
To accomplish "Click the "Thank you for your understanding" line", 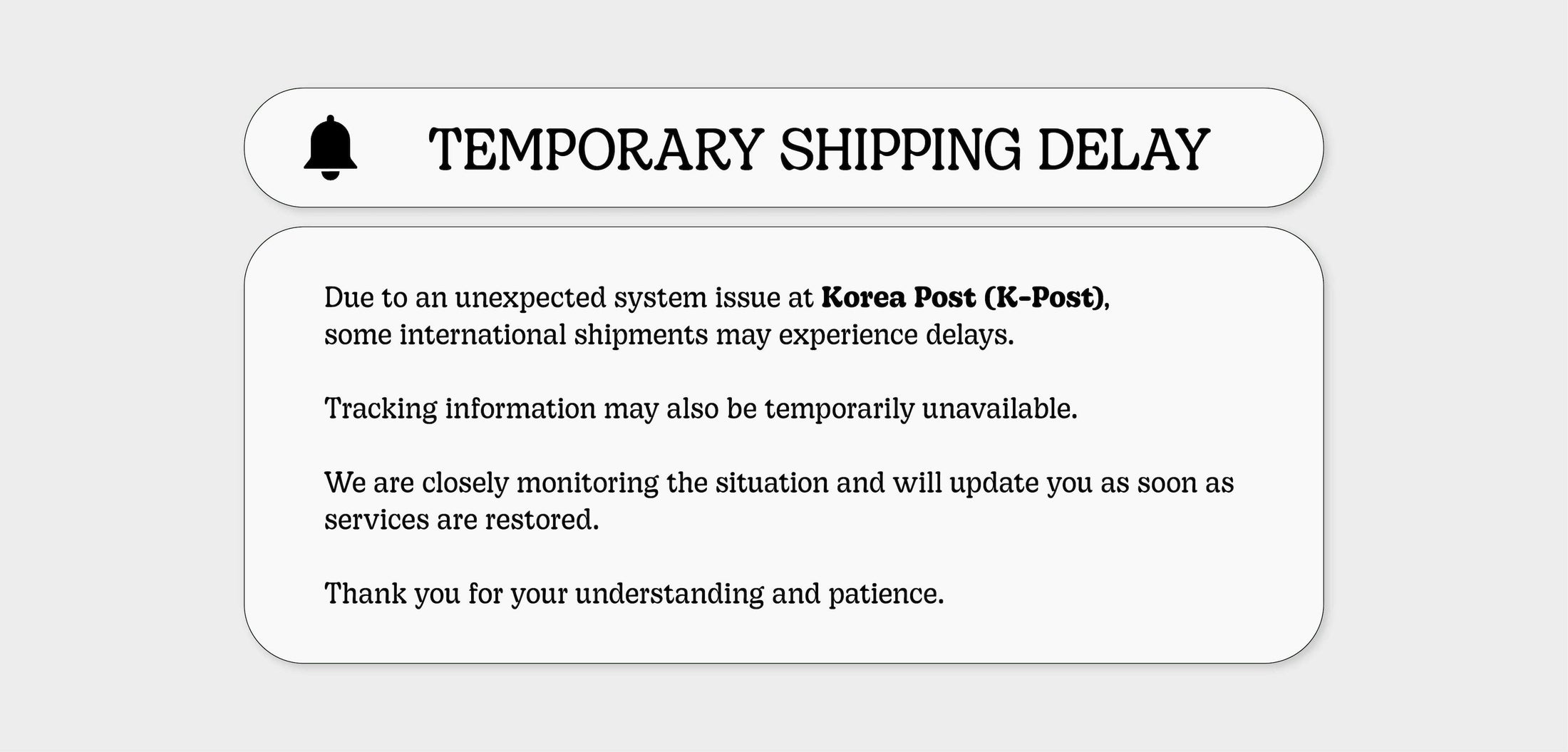I will (x=634, y=593).
